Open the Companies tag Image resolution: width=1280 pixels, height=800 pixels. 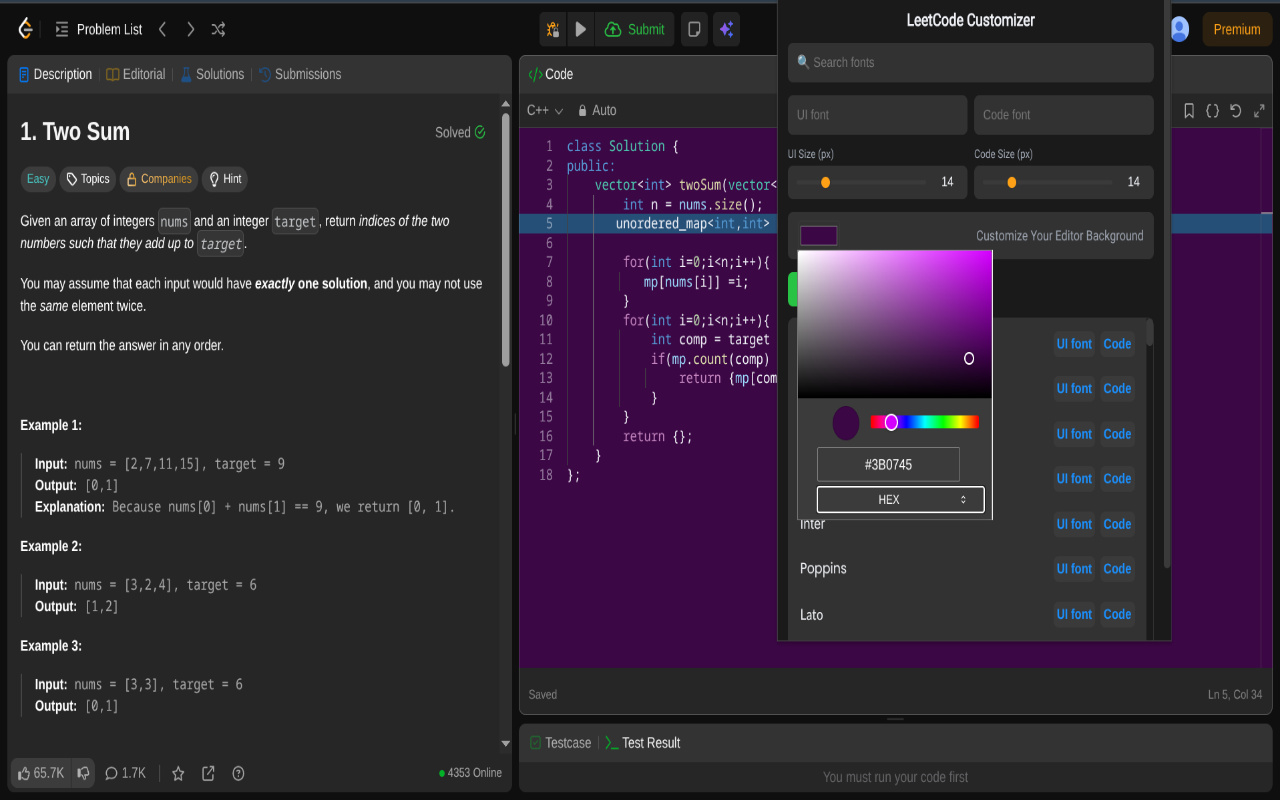[x=159, y=179]
